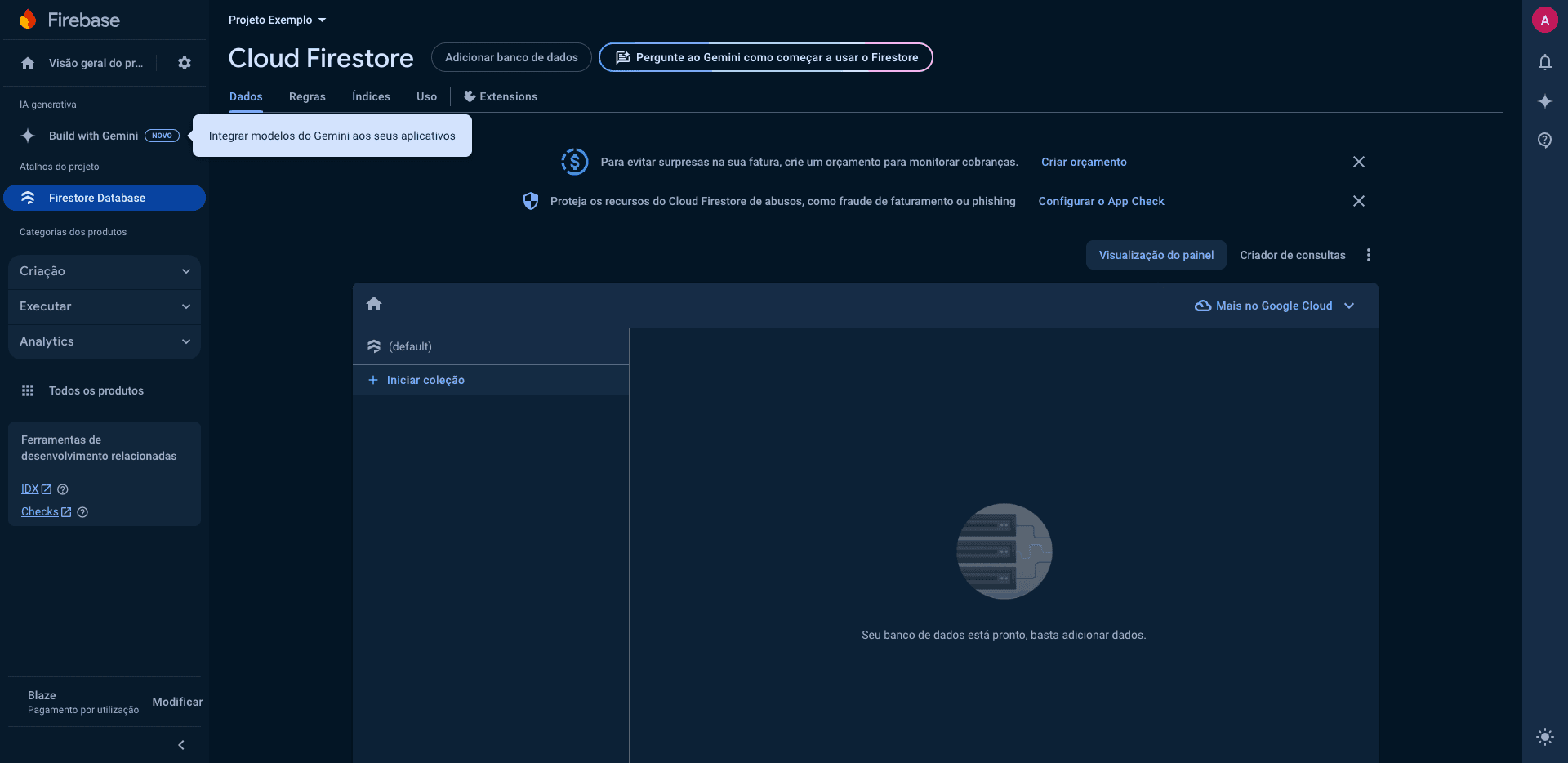The height and width of the screenshot is (763, 1568).
Task: Dismiss the App Check protection banner
Action: point(1359,201)
